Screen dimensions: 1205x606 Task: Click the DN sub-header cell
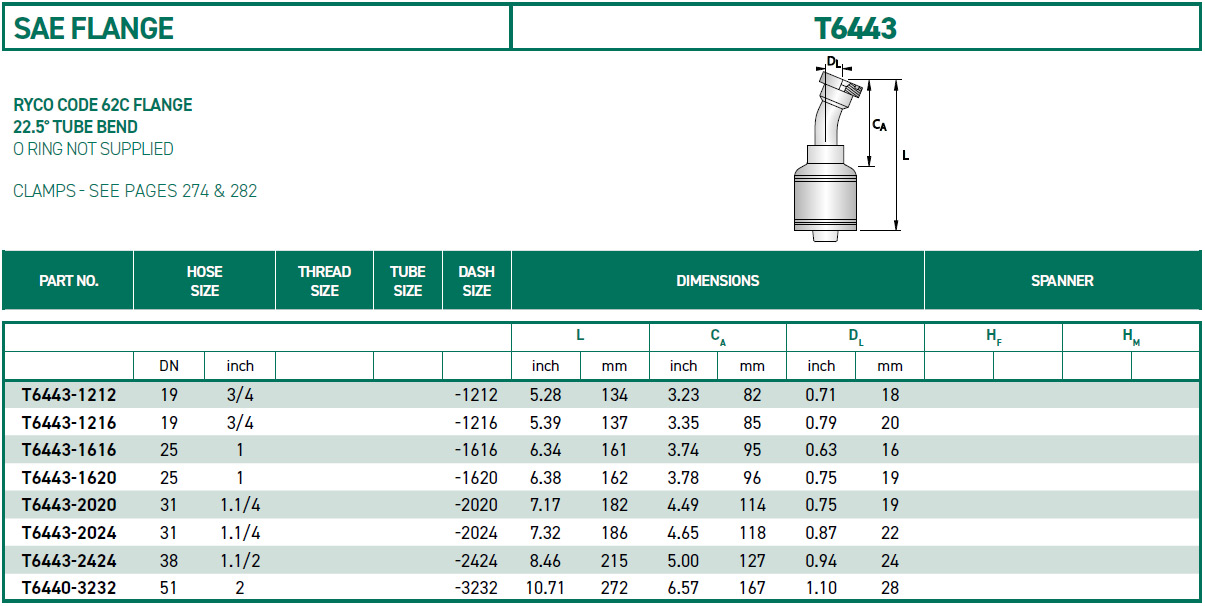click(x=169, y=366)
